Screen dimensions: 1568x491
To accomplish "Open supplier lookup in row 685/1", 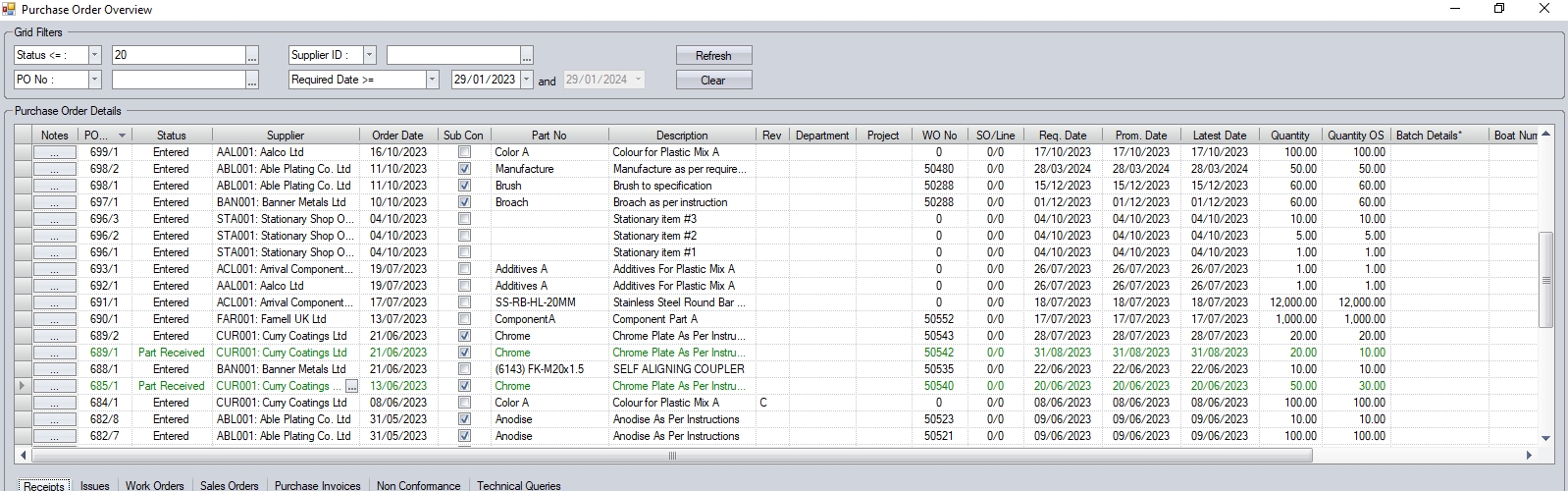I will pyautogui.click(x=352, y=386).
